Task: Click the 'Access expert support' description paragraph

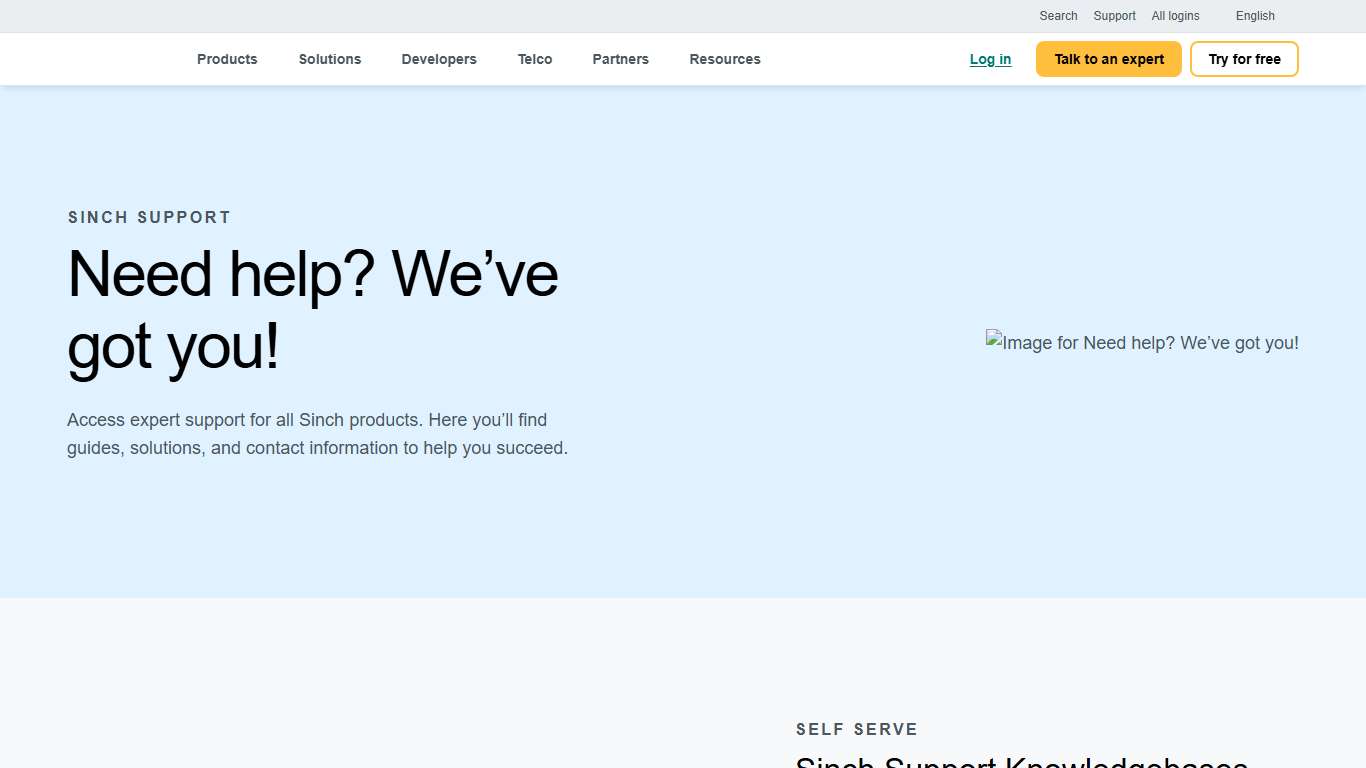Action: click(x=317, y=434)
